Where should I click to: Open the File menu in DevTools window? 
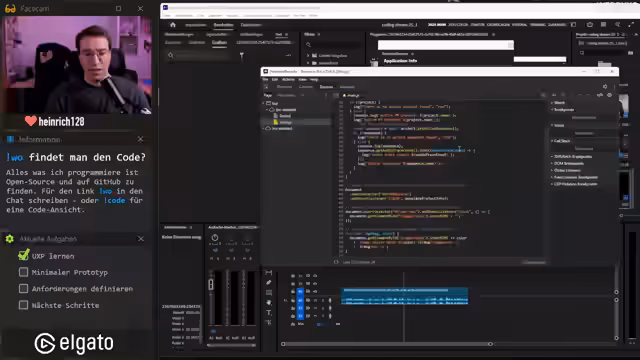coord(265,79)
